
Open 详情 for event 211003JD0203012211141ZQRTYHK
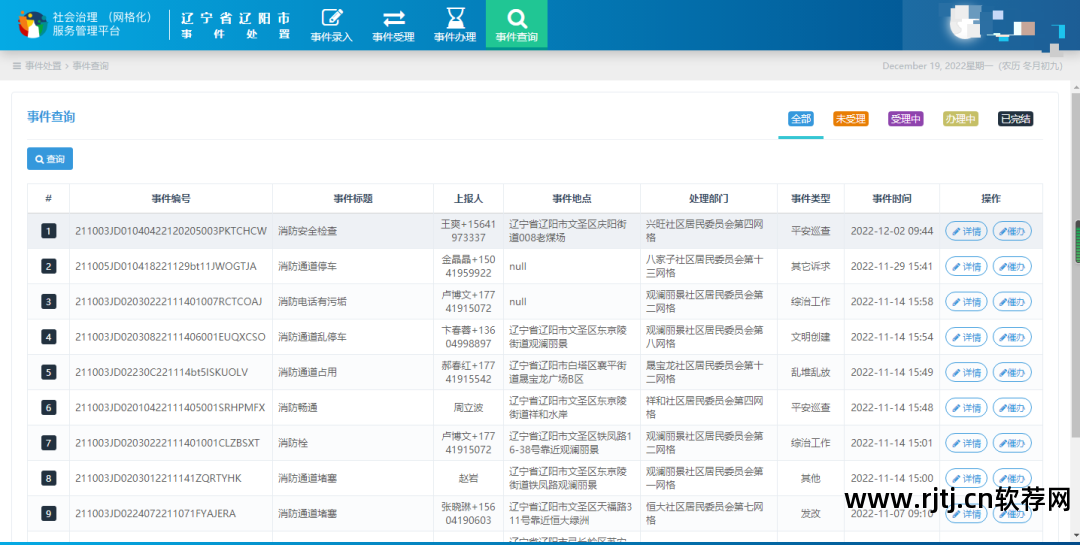pyautogui.click(x=966, y=478)
